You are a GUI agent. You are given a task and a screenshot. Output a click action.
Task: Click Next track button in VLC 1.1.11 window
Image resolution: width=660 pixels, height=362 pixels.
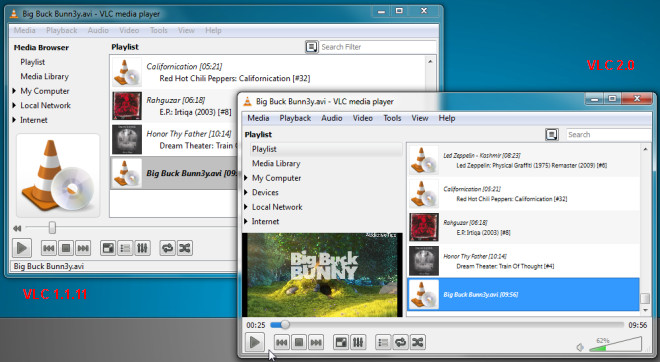[83, 248]
